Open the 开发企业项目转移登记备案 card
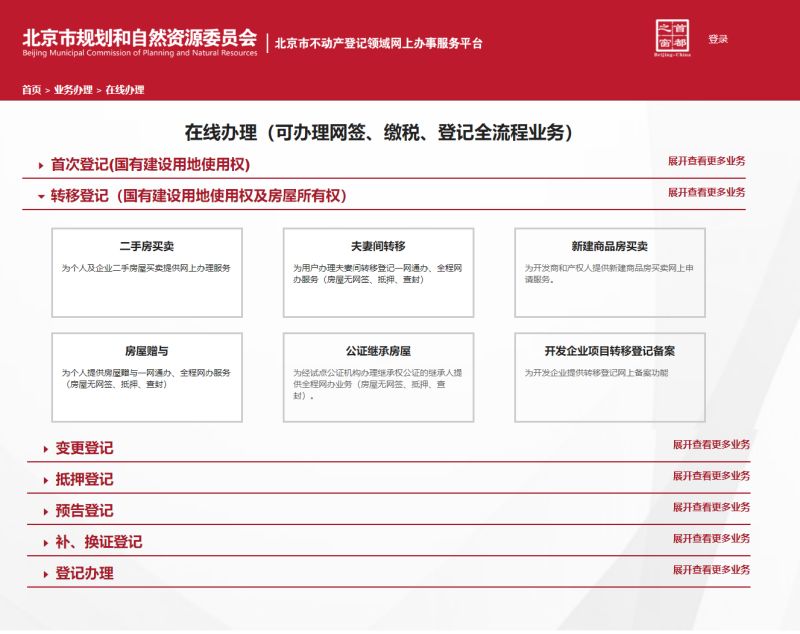This screenshot has width=800, height=634. coord(610,377)
